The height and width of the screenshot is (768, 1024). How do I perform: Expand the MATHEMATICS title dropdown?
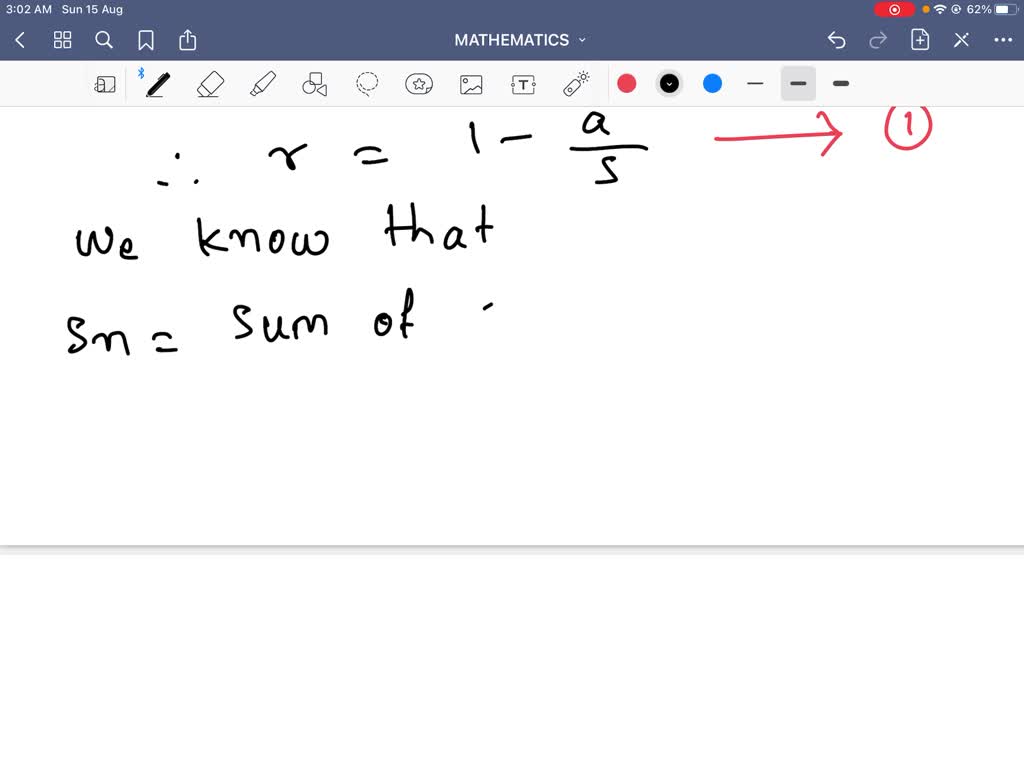(x=520, y=40)
